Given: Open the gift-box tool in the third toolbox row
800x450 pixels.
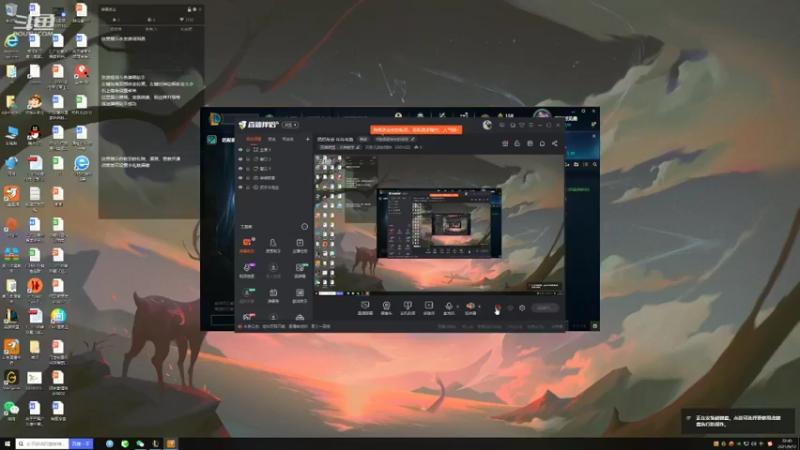Looking at the screenshot, I should (x=273, y=295).
